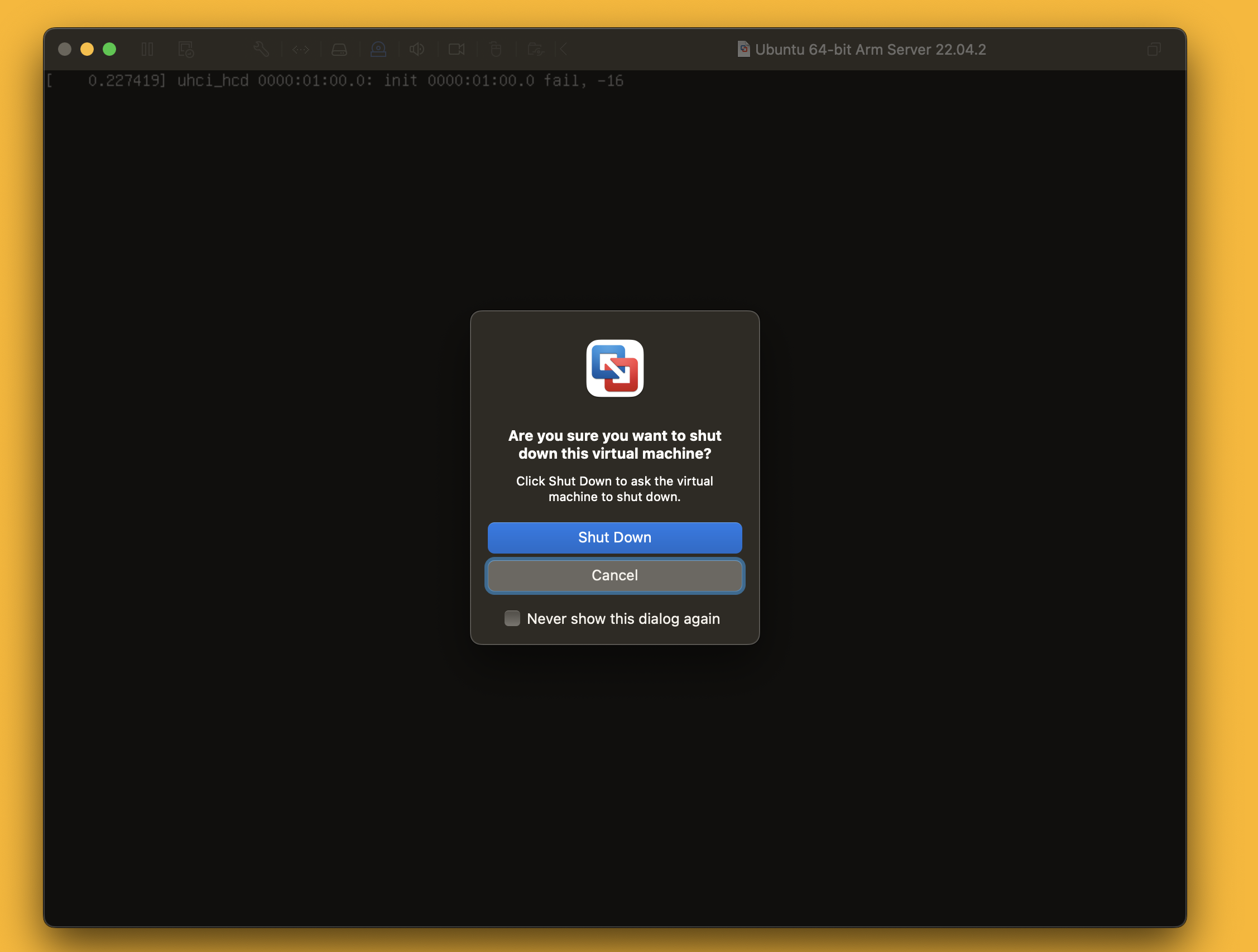Open the Snapshots icon in toolbar
This screenshot has width=1258, height=952.
coord(186,50)
